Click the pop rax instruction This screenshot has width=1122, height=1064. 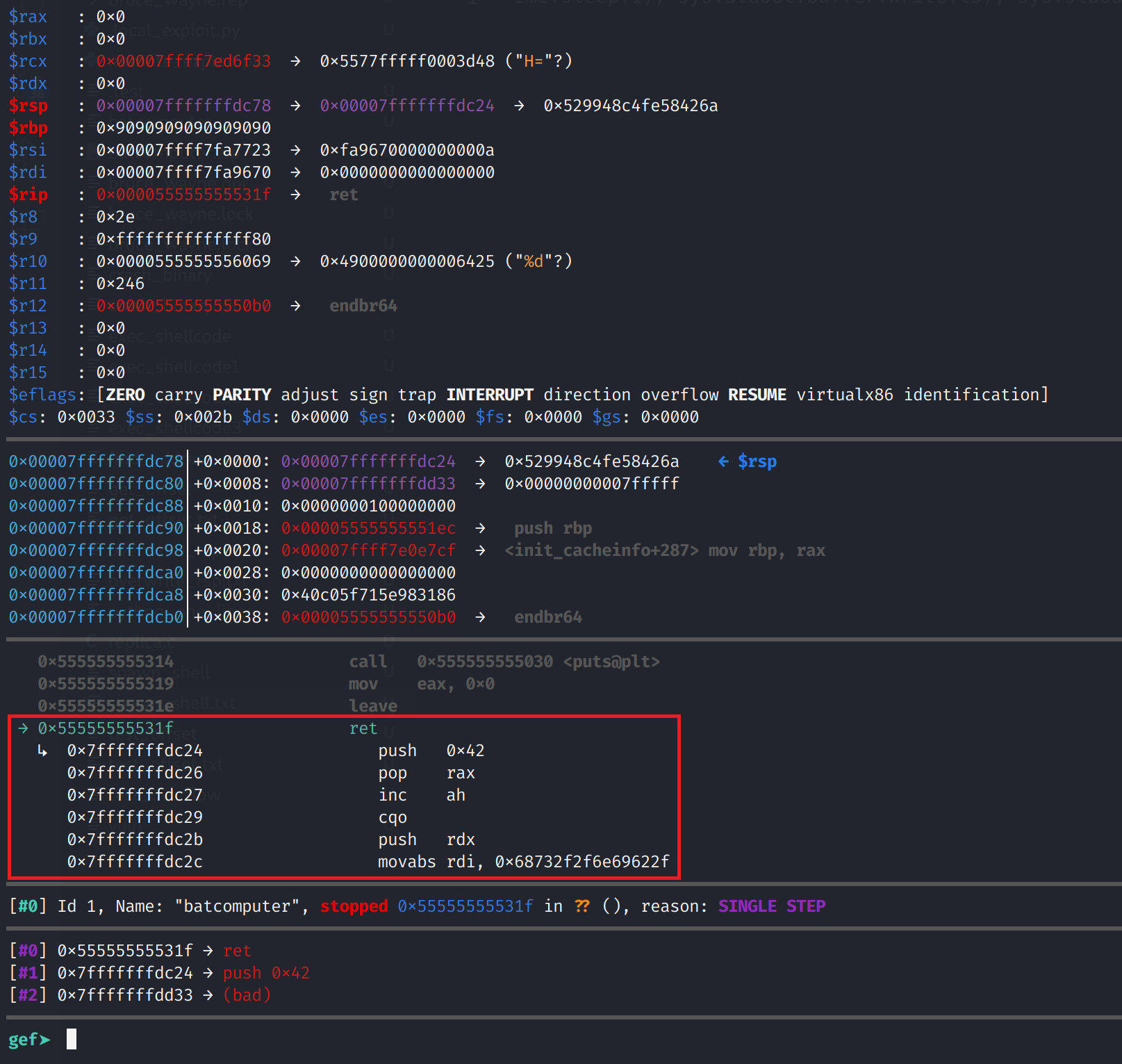(x=426, y=773)
